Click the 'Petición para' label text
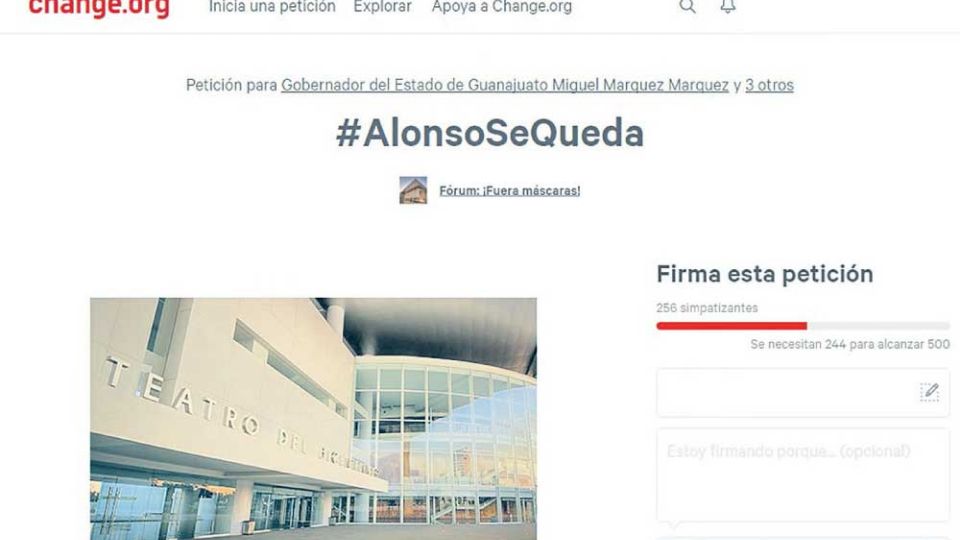 (231, 85)
